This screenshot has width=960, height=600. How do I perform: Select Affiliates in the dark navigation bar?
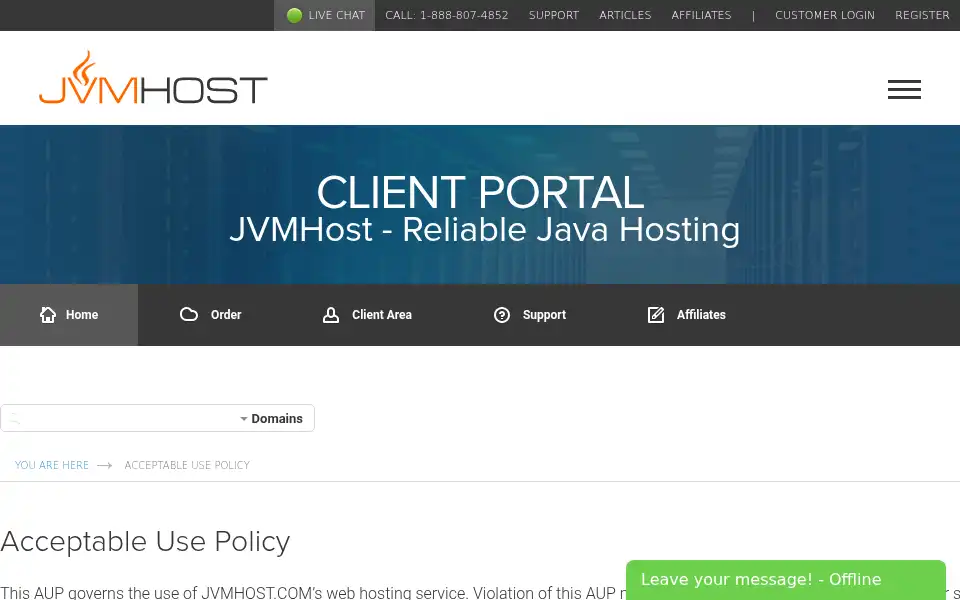pos(686,315)
